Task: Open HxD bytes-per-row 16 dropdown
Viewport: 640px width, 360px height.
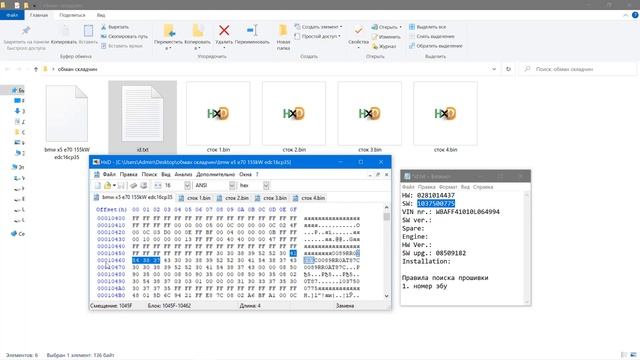Action: pyautogui.click(x=187, y=185)
